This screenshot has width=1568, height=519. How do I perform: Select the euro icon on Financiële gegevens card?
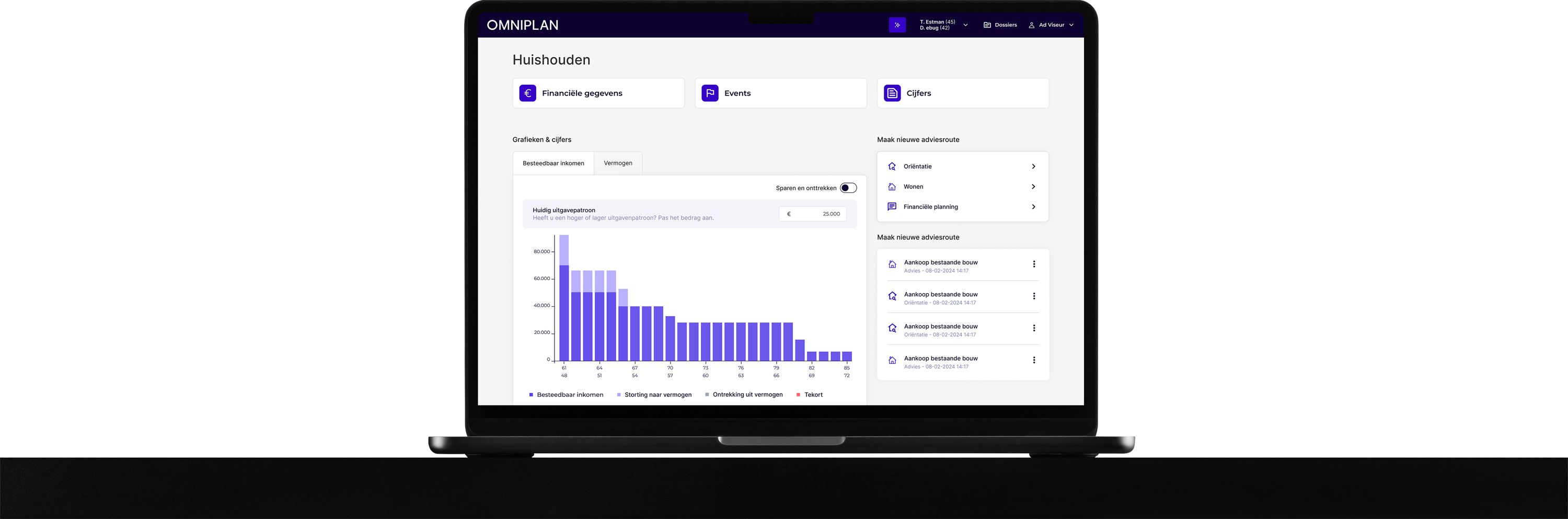pyautogui.click(x=527, y=93)
